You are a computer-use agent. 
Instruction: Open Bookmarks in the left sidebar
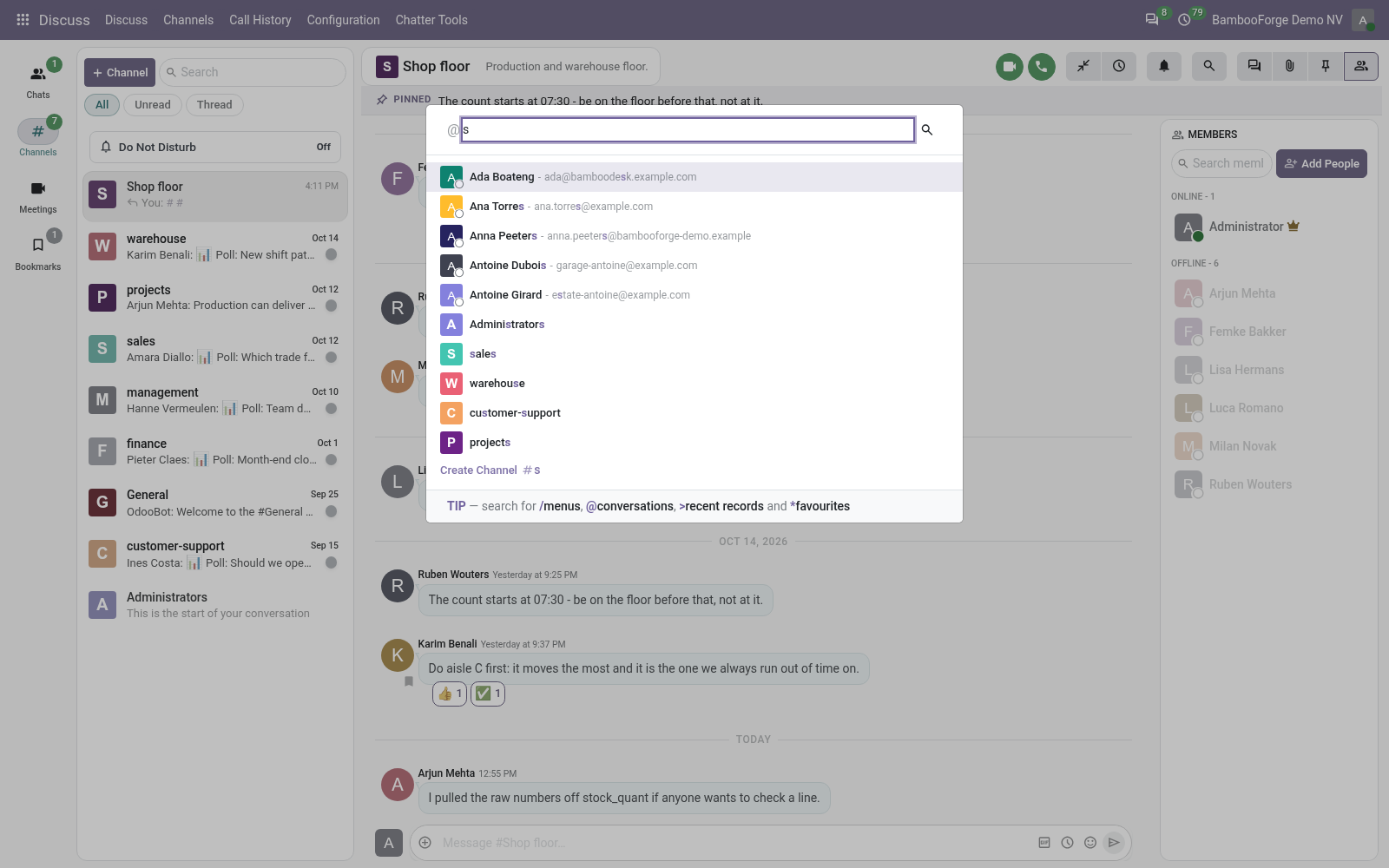pyautogui.click(x=38, y=253)
